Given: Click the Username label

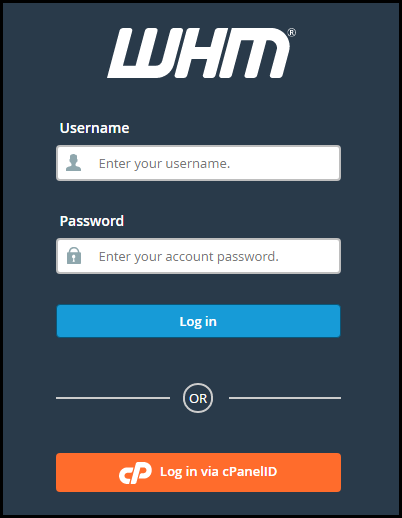Looking at the screenshot, I should coord(94,128).
